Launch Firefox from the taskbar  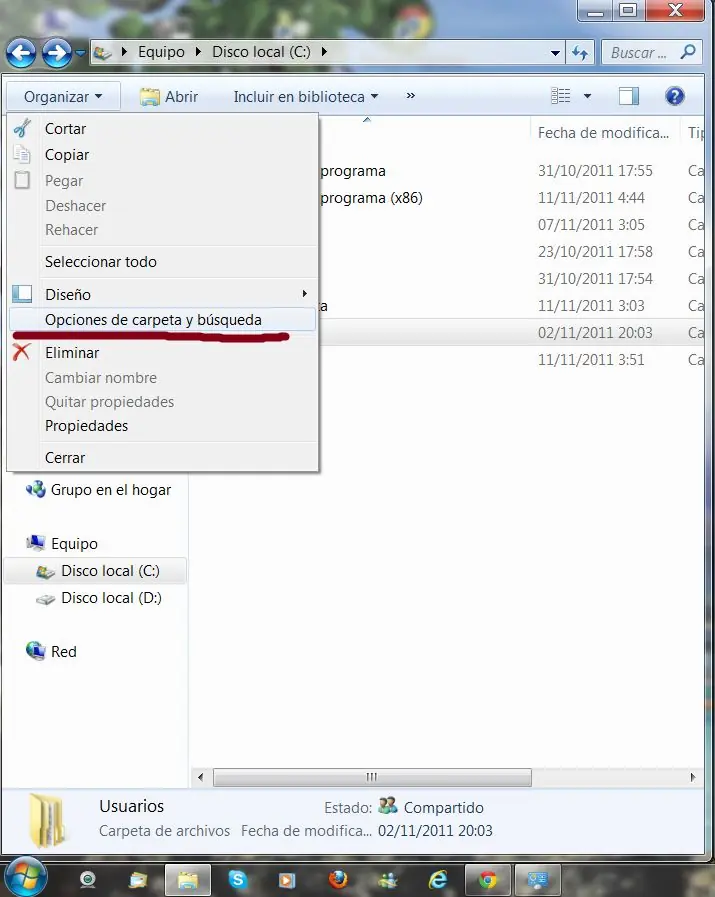tap(337, 879)
